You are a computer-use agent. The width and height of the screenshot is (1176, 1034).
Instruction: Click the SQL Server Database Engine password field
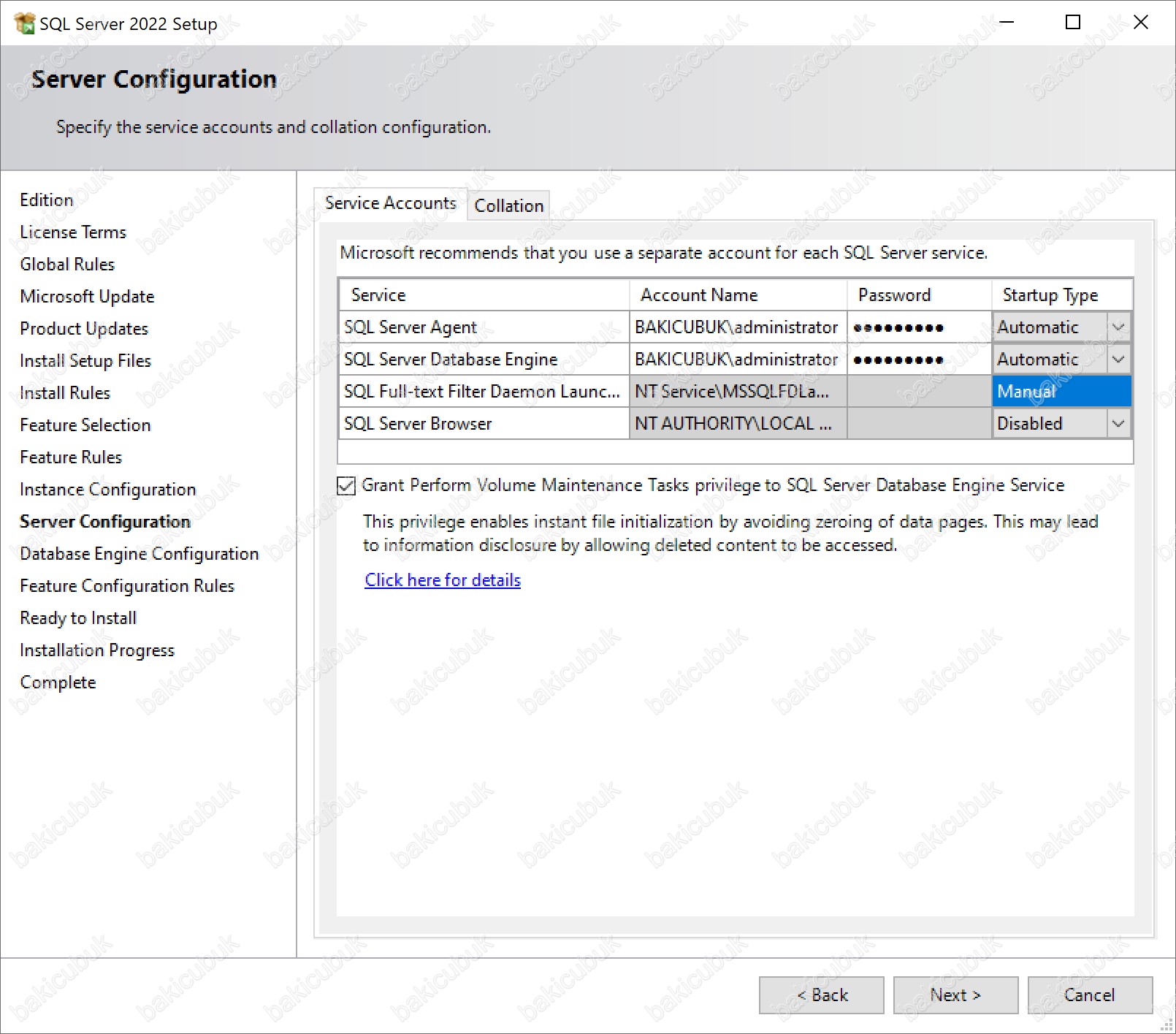pos(920,360)
